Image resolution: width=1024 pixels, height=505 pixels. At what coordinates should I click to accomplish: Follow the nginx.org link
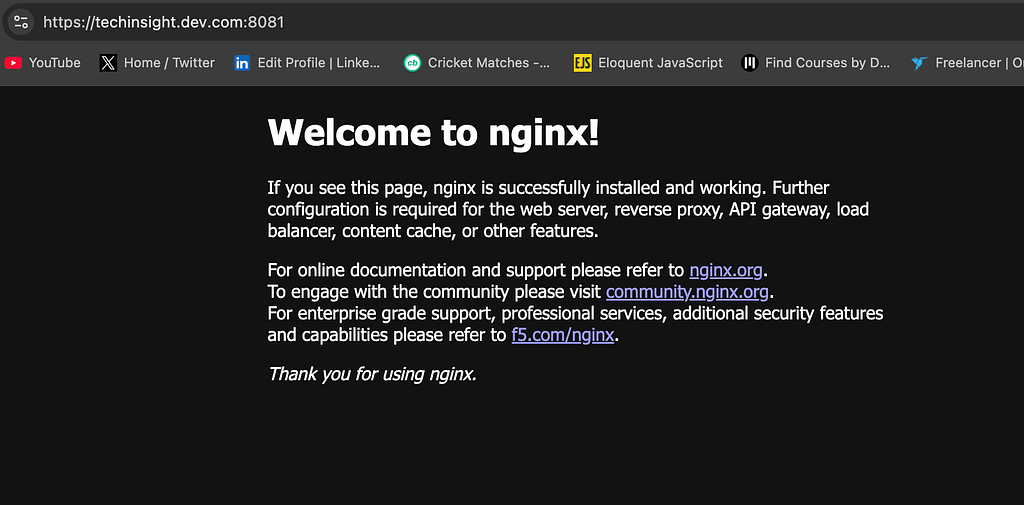[x=726, y=270]
